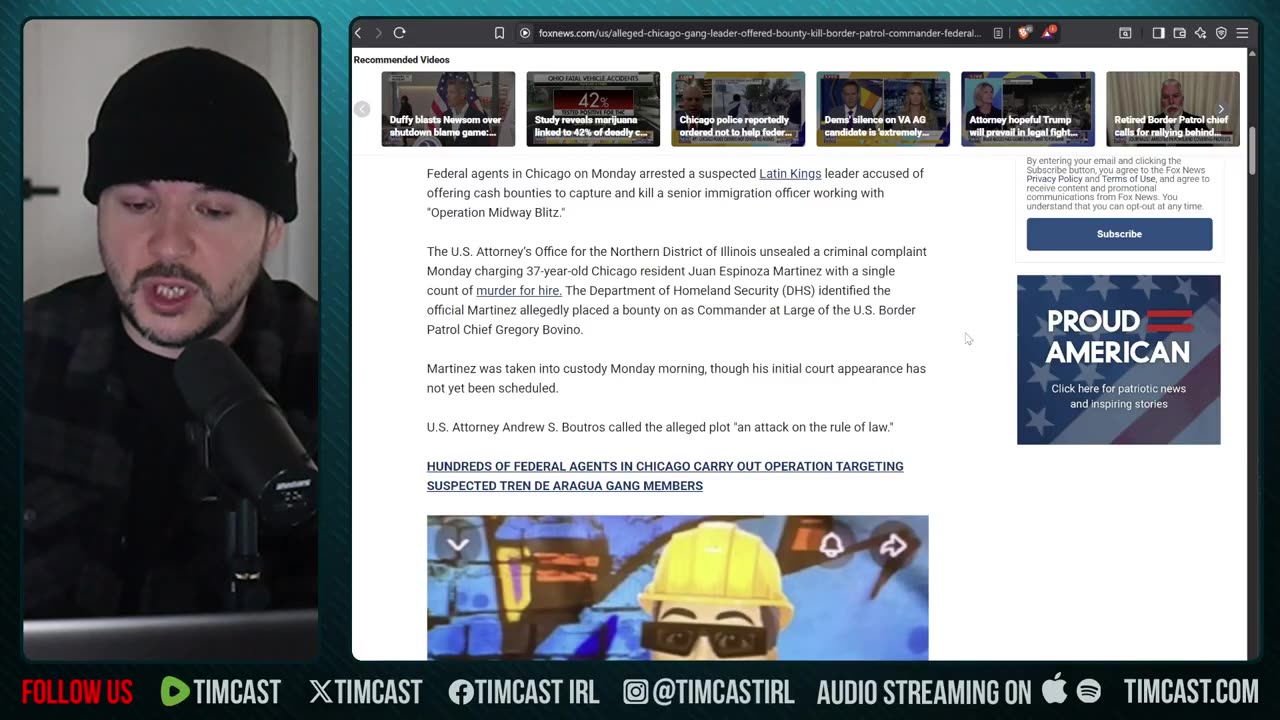The width and height of the screenshot is (1280, 720).
Task: Play 'Attorney hopeful Trump will prevail' video
Action: 1028,109
